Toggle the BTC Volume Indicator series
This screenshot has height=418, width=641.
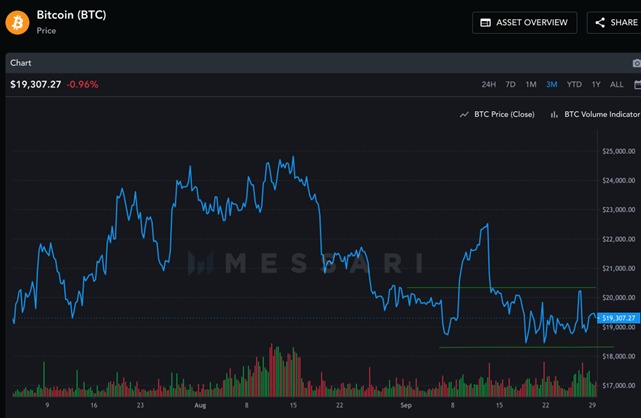tap(595, 114)
